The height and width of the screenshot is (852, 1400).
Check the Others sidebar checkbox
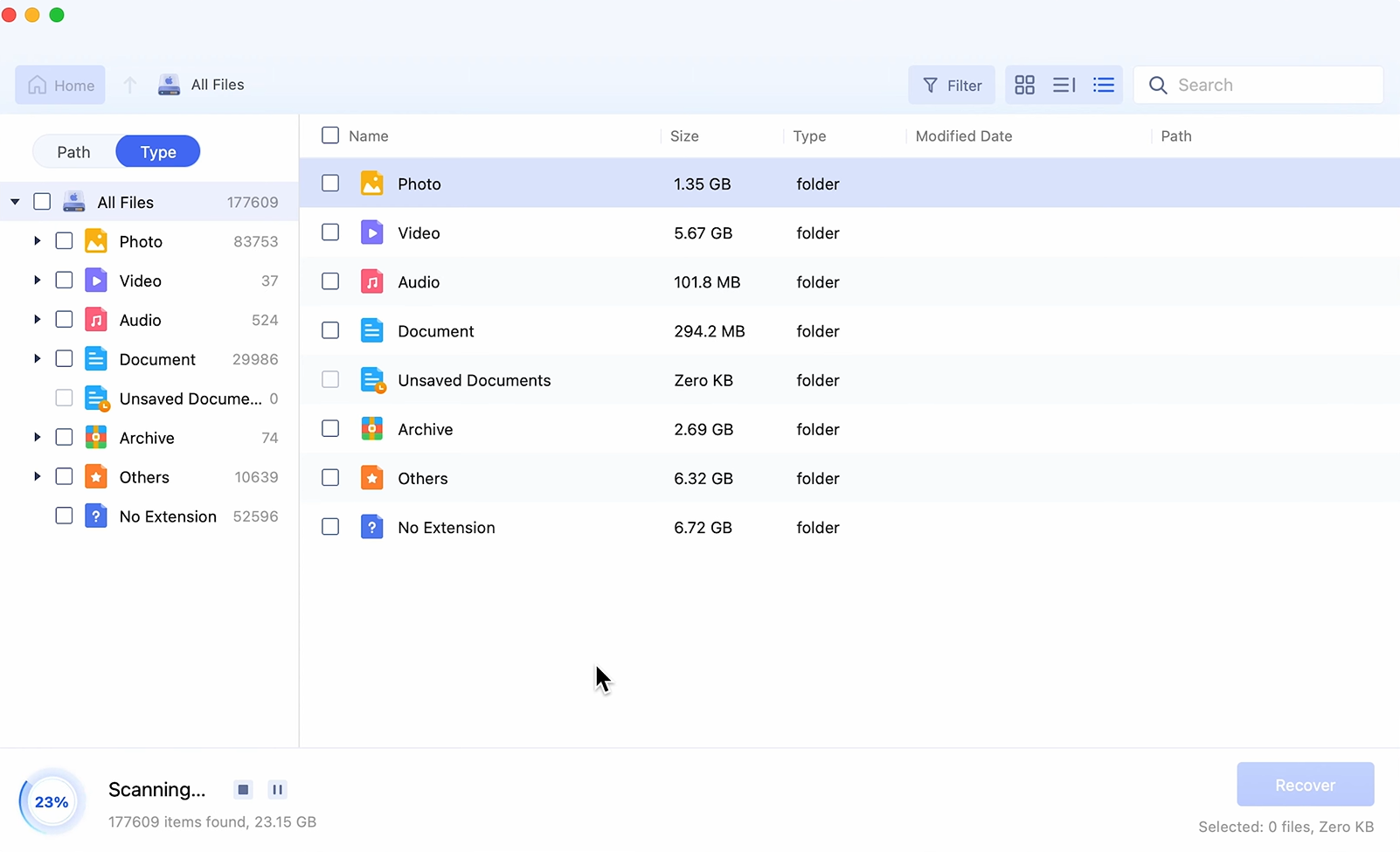(x=64, y=476)
